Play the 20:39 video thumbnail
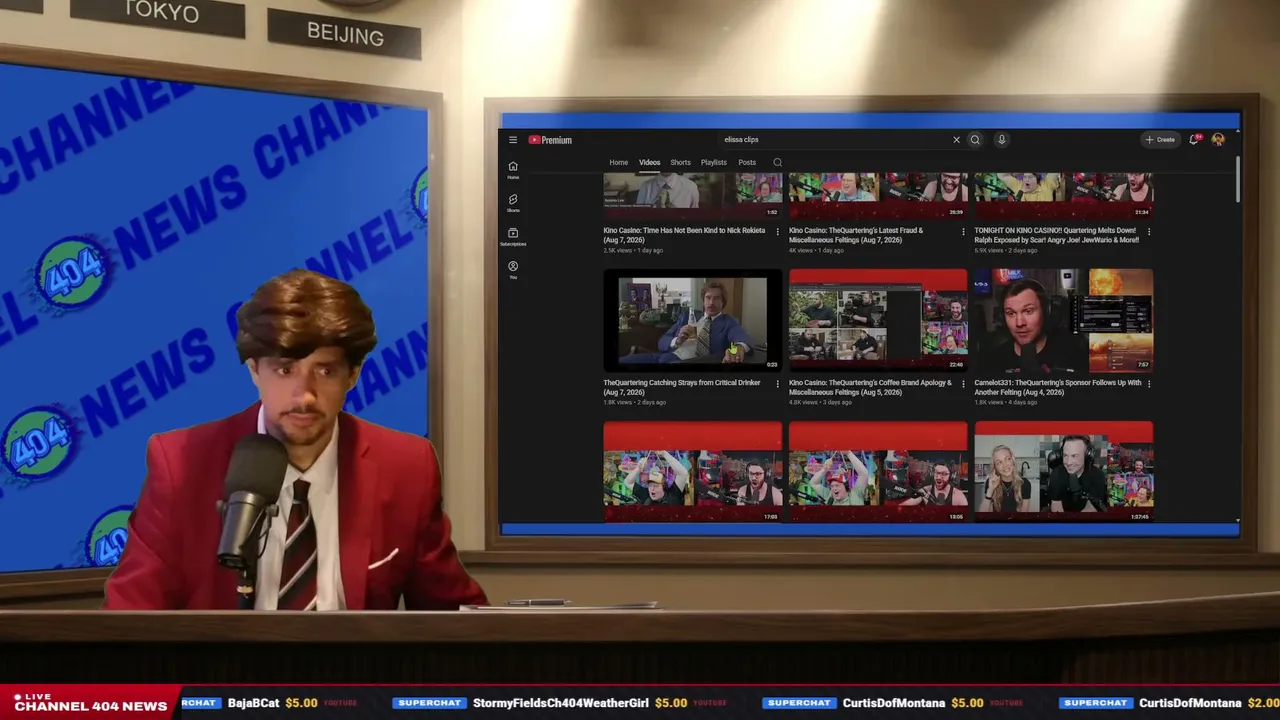1280x720 pixels. coord(878,195)
